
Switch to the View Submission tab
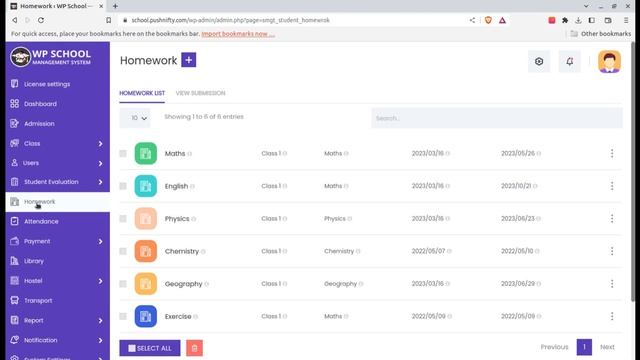point(200,93)
